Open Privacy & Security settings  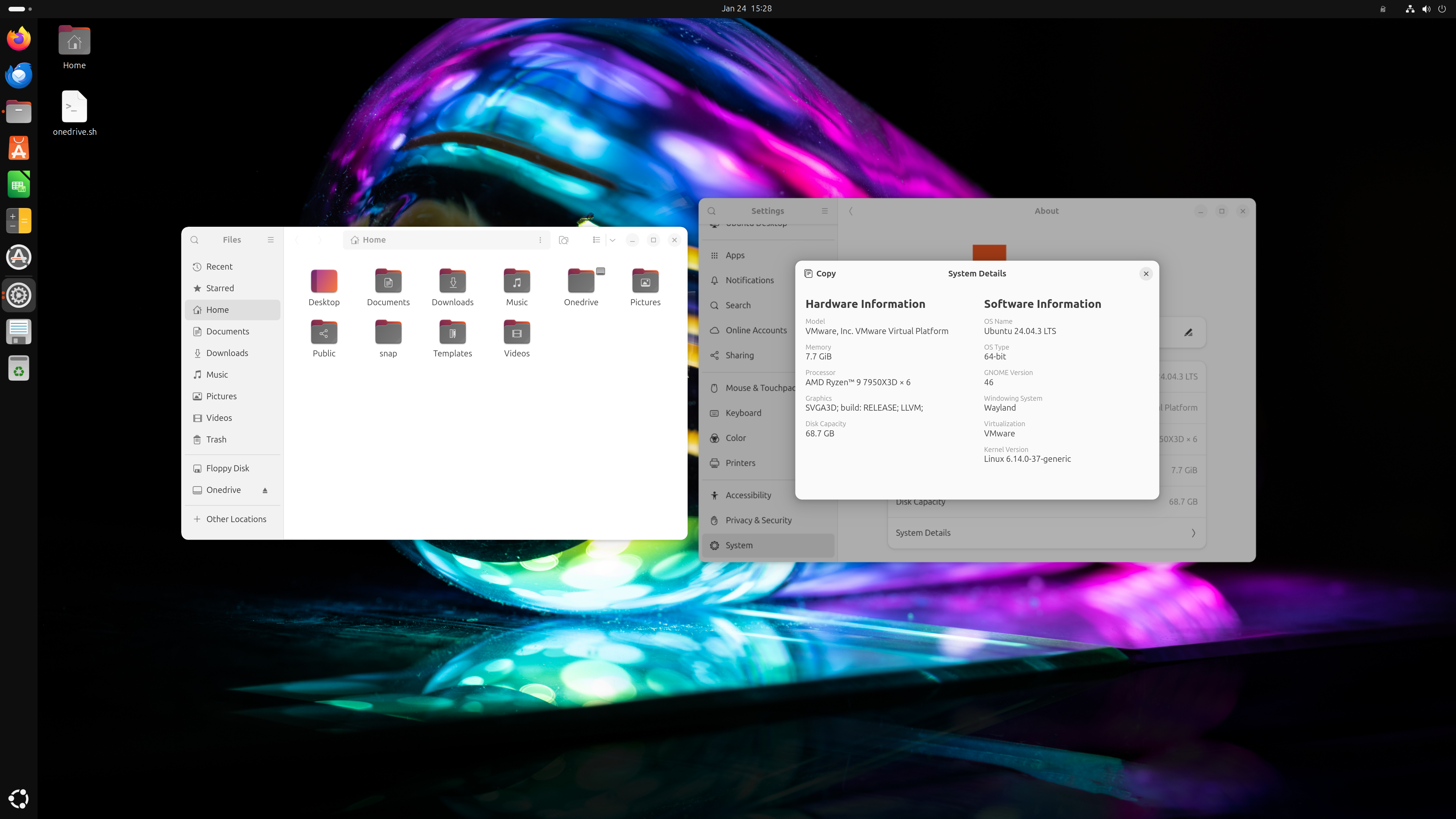(x=758, y=520)
